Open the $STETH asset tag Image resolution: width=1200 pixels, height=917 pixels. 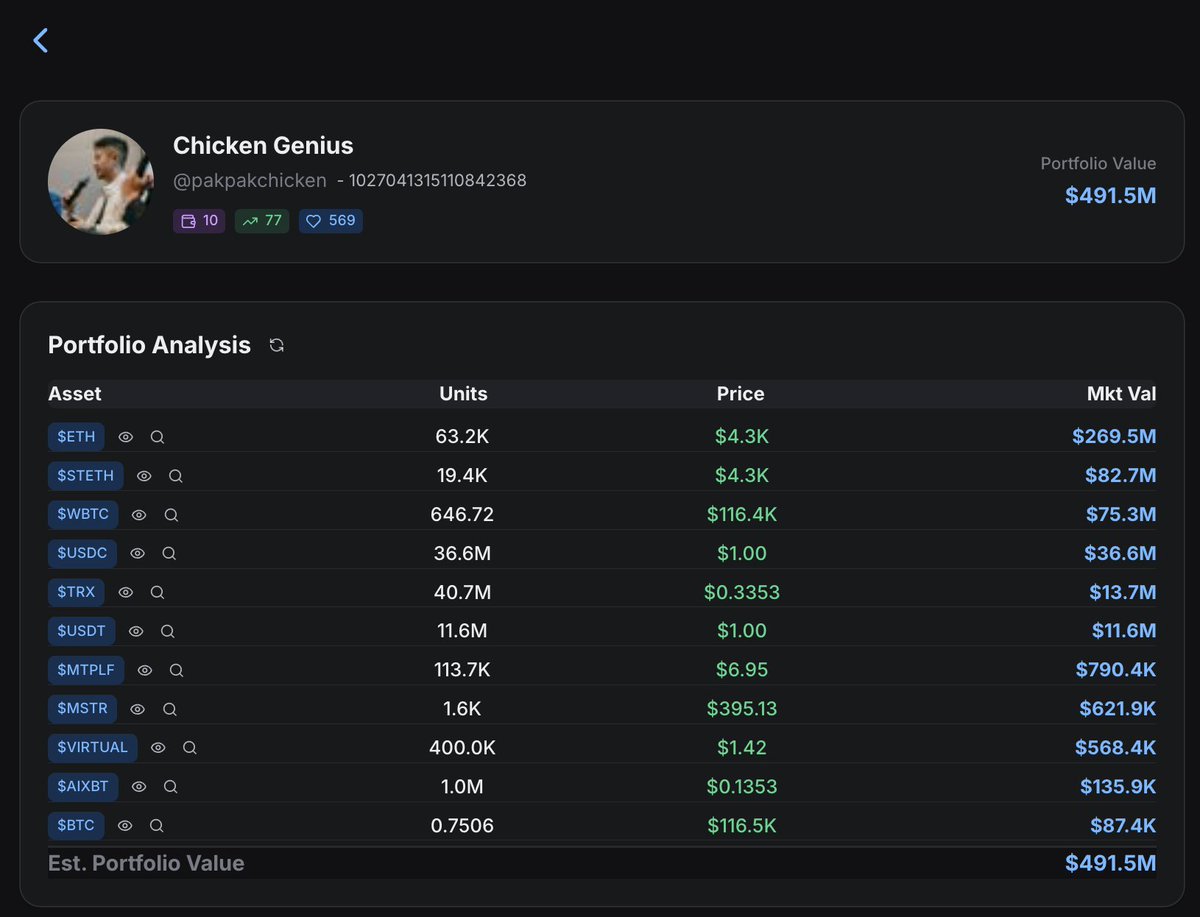pyautogui.click(x=85, y=476)
